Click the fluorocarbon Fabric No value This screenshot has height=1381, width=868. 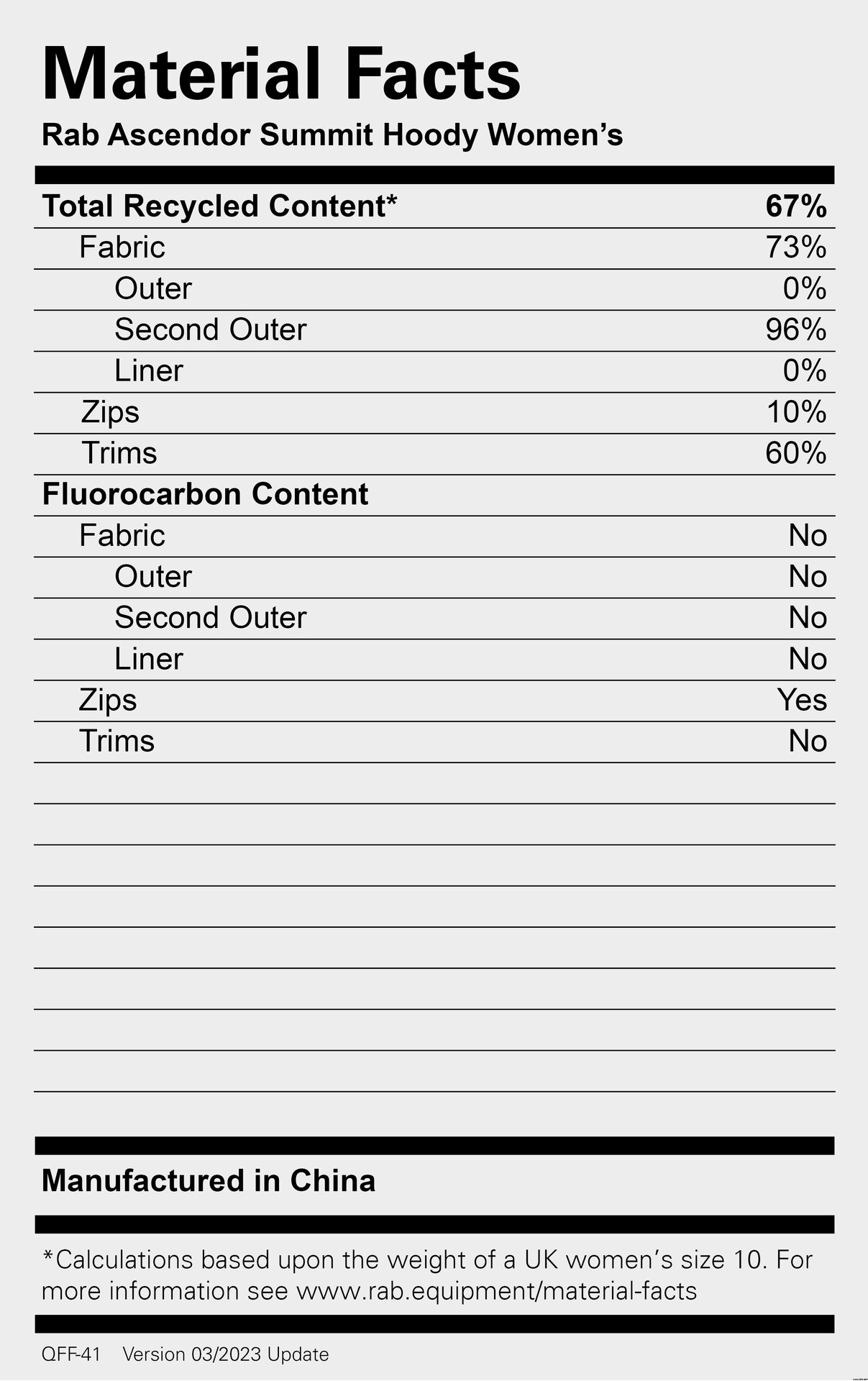tap(808, 535)
